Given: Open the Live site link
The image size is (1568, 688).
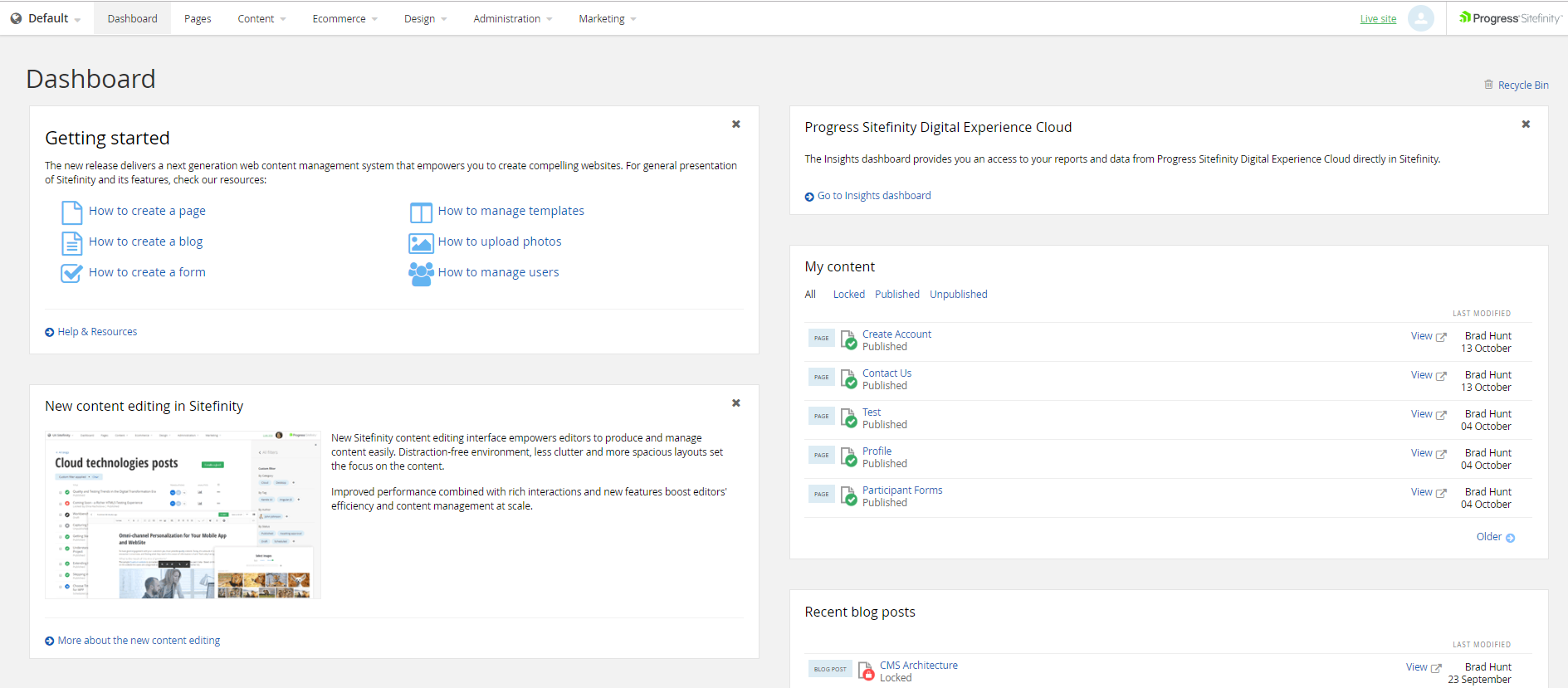Looking at the screenshot, I should [x=1378, y=19].
